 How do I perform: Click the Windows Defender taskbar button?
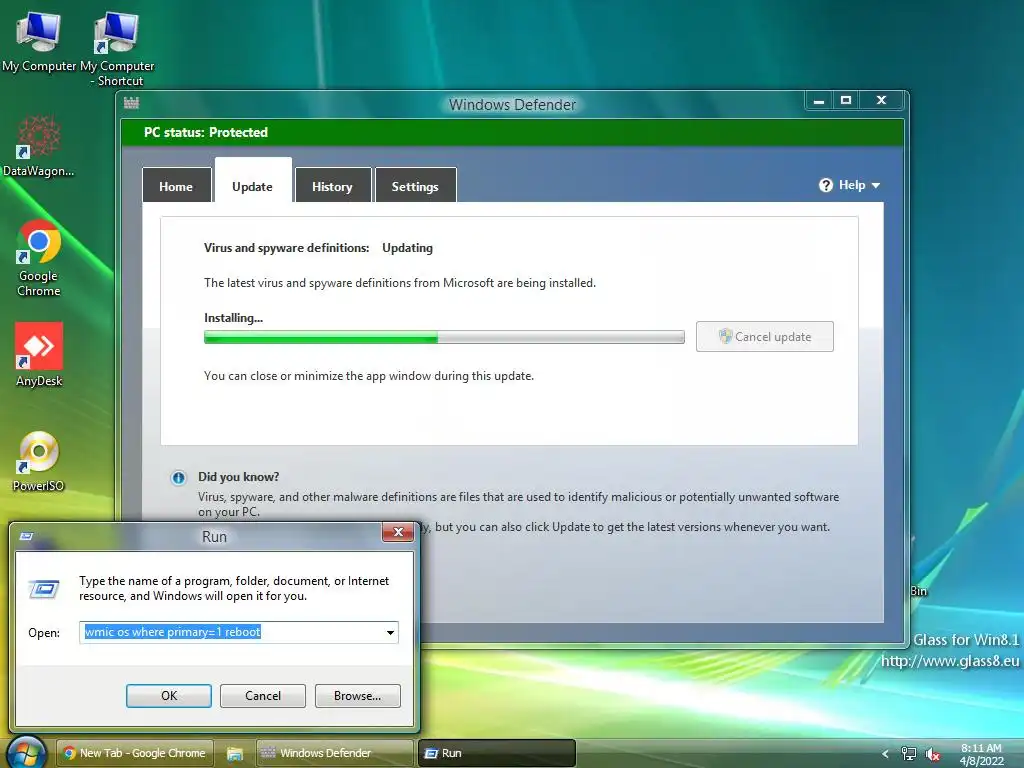click(x=334, y=753)
